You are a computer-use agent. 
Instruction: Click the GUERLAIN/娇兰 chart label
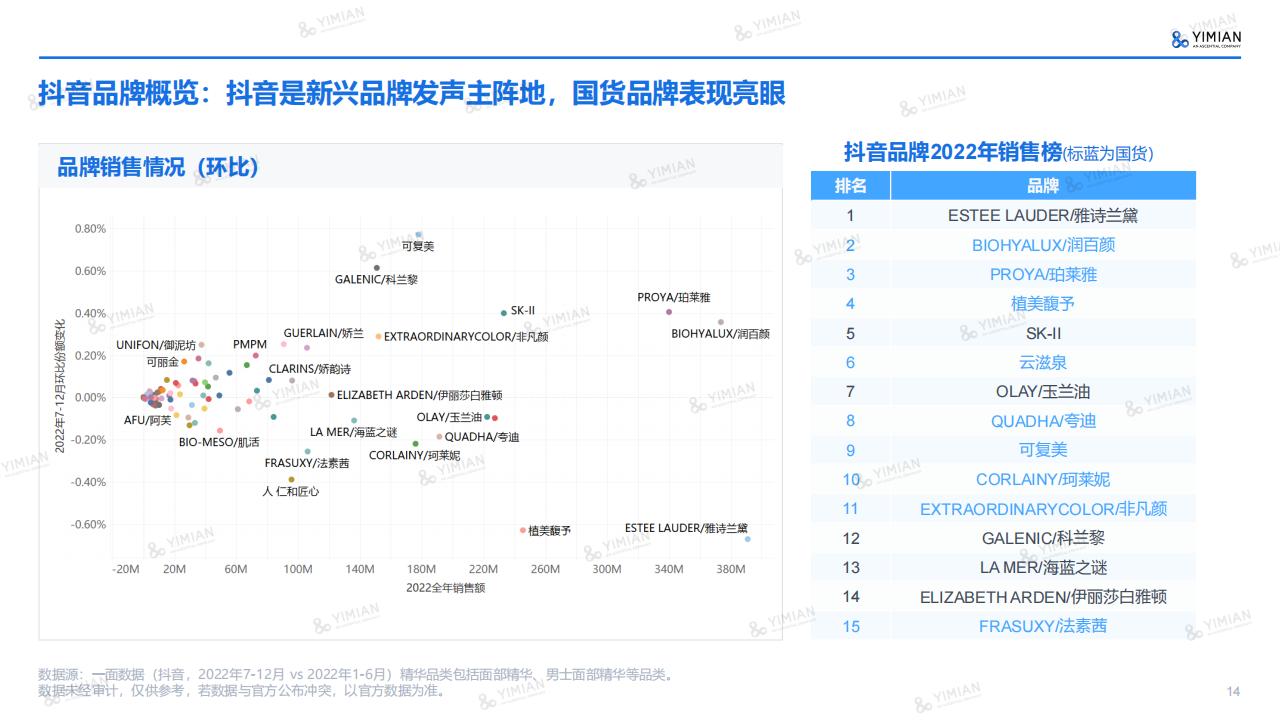324,333
